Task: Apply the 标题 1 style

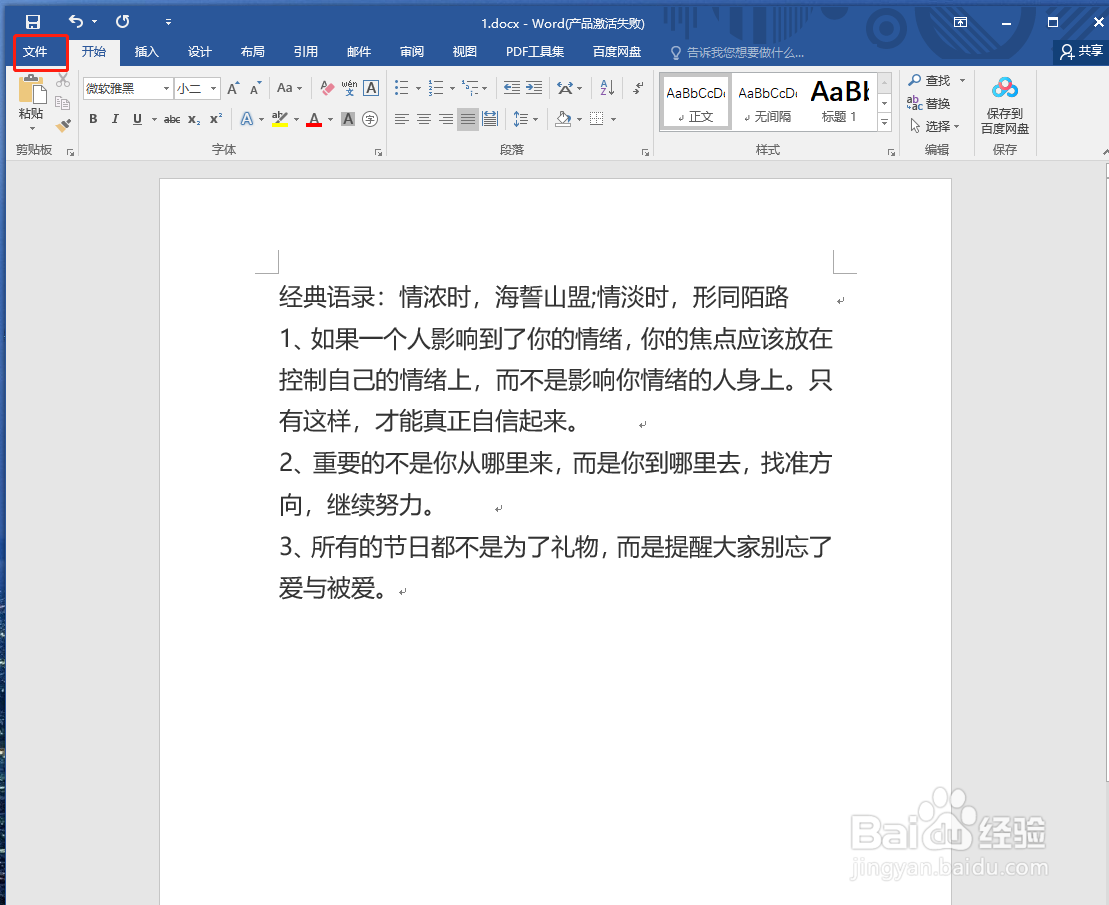Action: click(839, 100)
